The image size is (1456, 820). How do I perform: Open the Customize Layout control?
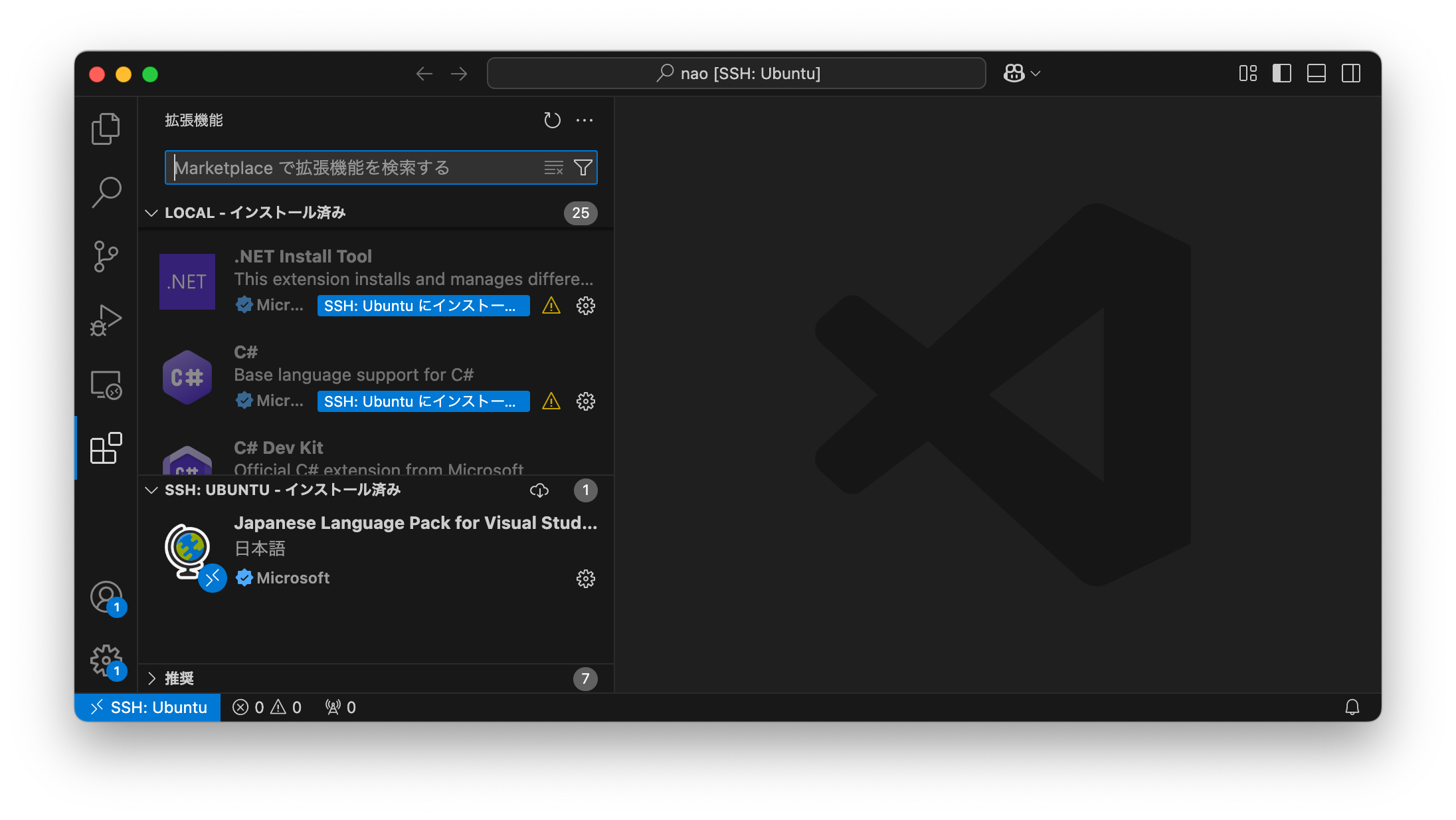click(1248, 73)
